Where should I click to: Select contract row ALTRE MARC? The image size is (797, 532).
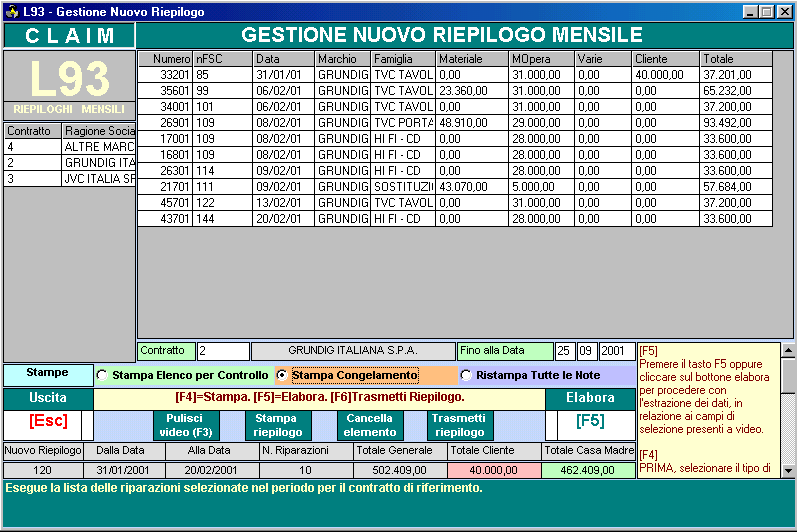(x=69, y=147)
